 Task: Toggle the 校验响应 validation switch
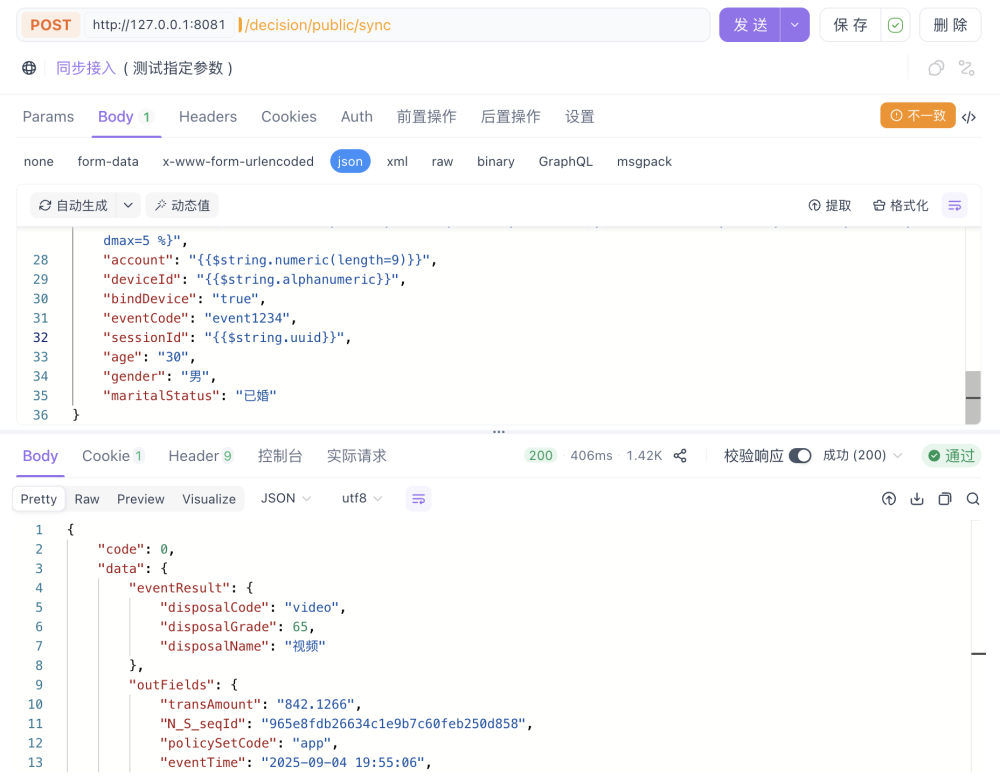(x=800, y=455)
